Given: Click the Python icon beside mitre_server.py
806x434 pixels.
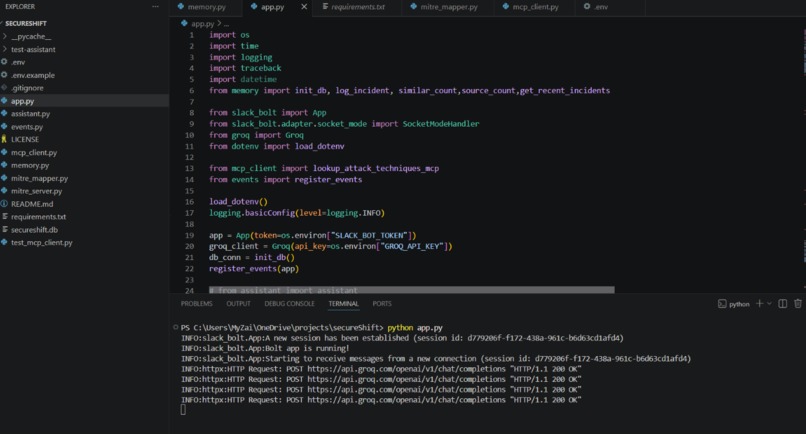Looking at the screenshot, I should [4, 191].
